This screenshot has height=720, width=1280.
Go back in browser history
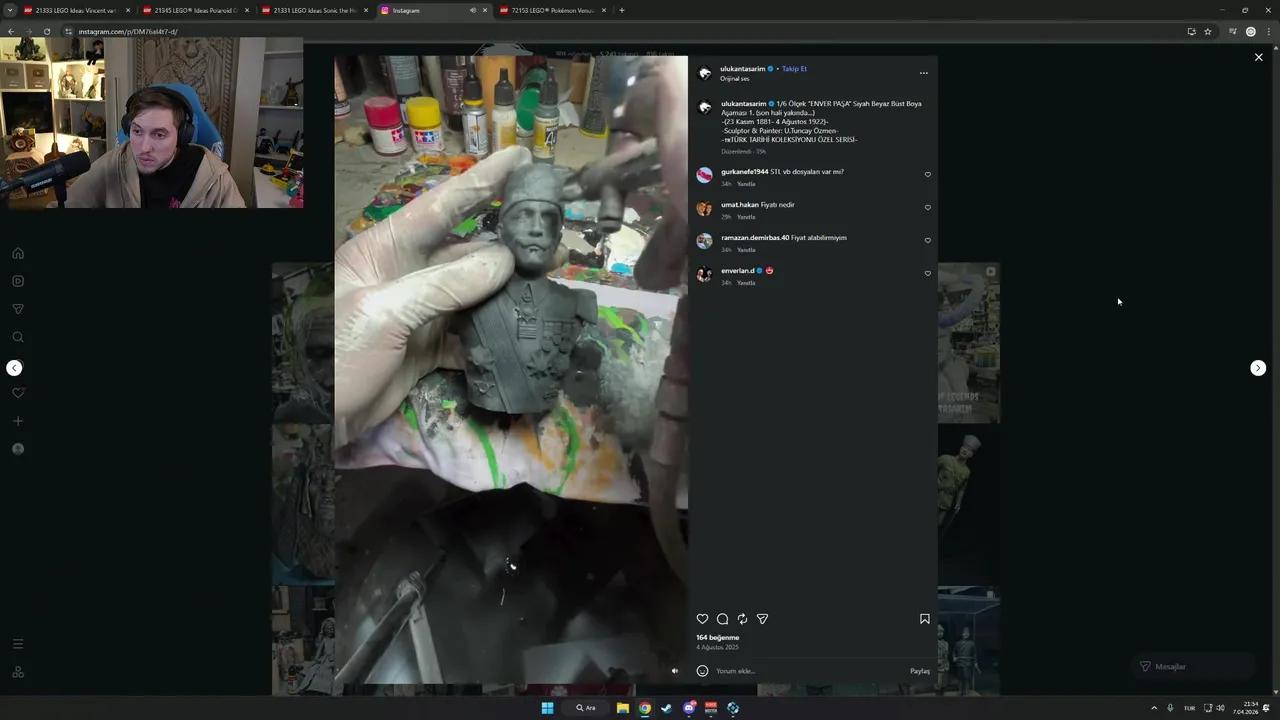pos(10,32)
